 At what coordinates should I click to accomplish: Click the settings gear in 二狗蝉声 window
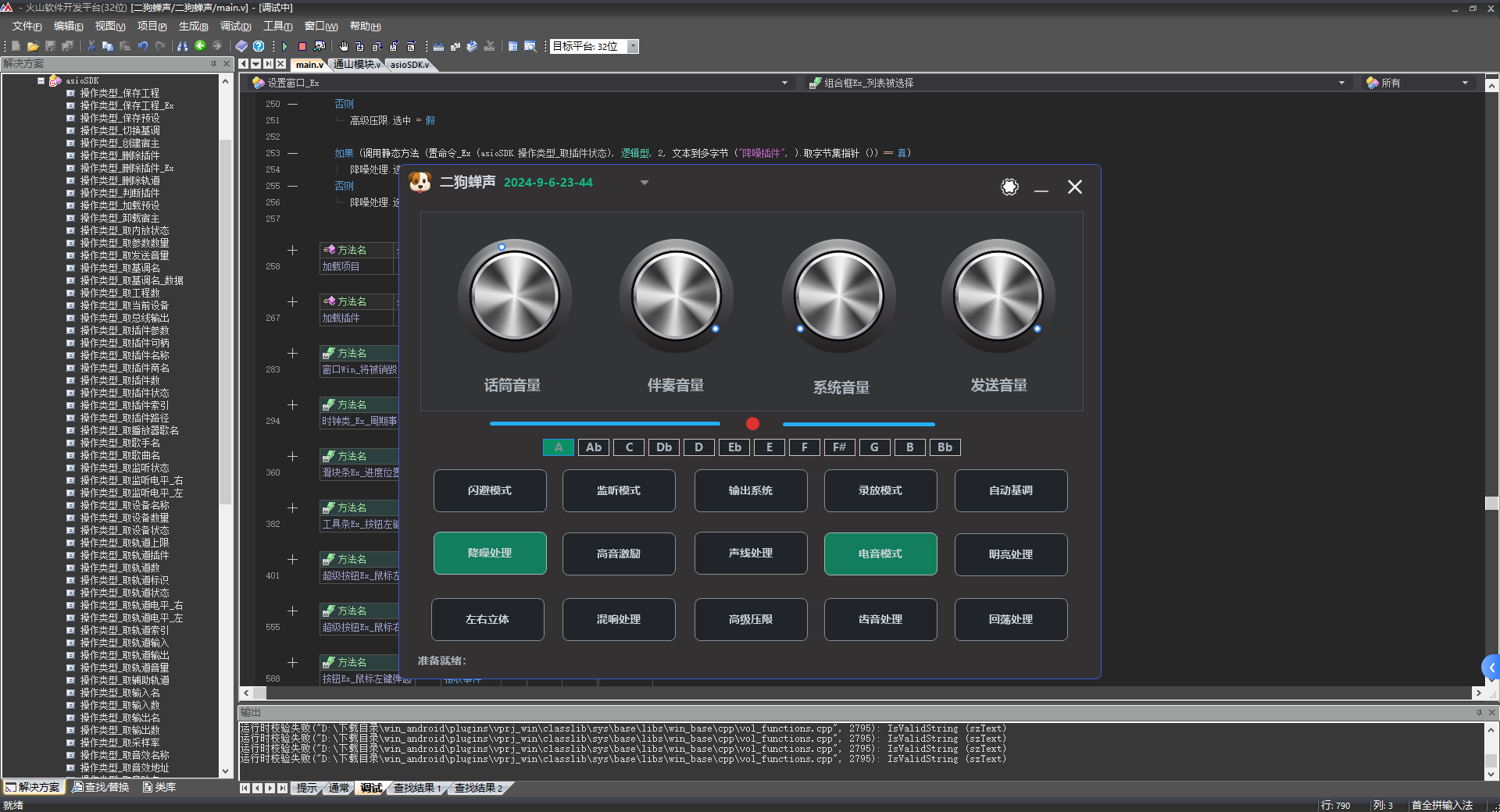coord(1009,187)
